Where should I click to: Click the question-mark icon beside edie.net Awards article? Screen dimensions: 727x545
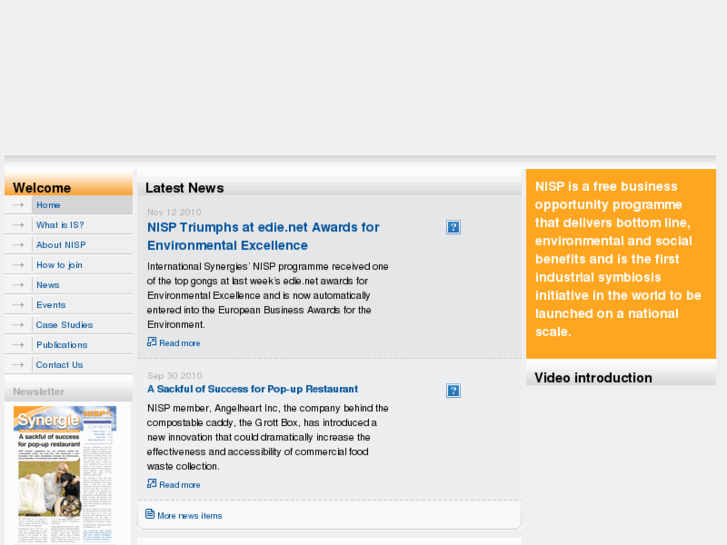[x=453, y=227]
